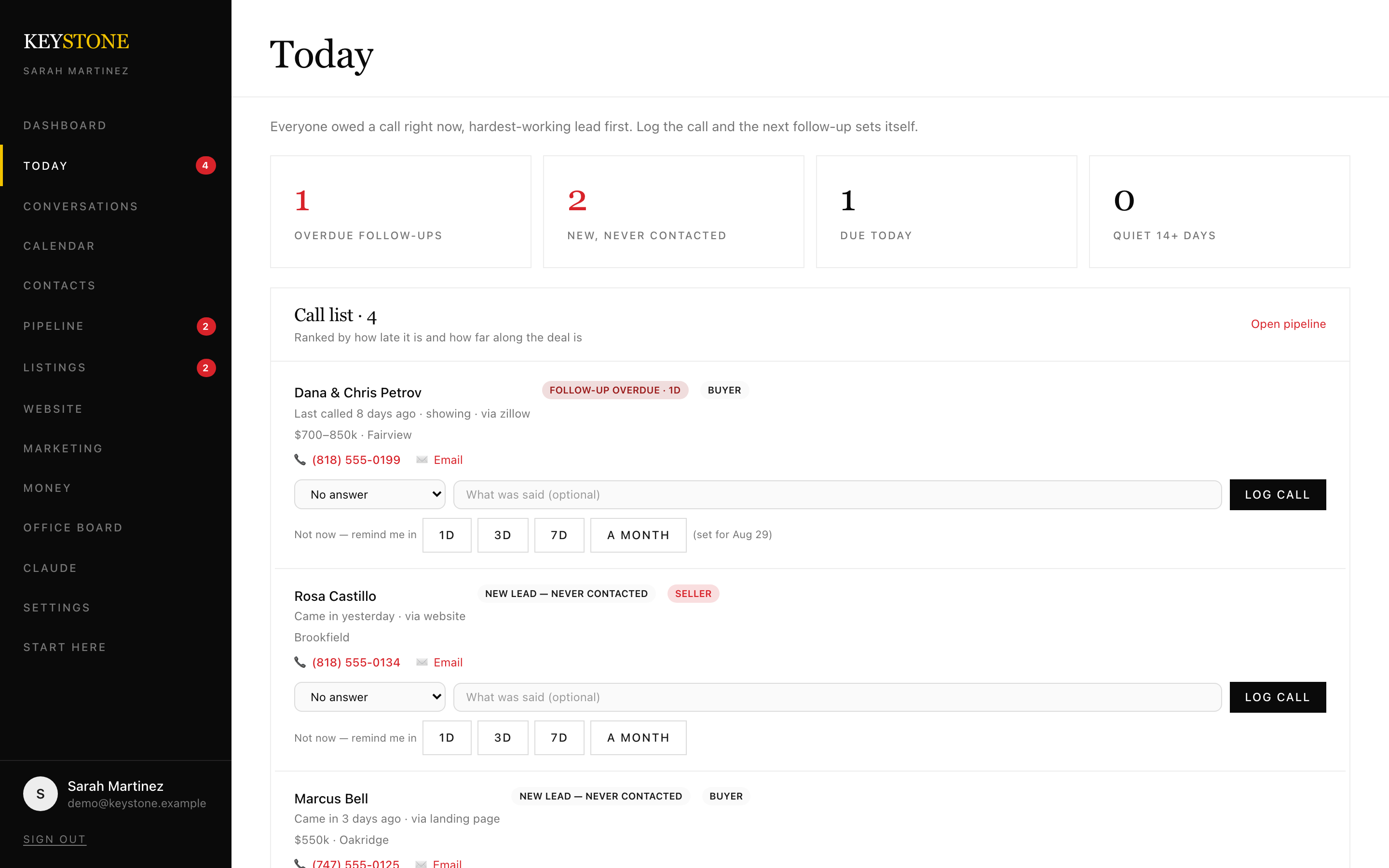Open the Money section
The width and height of the screenshot is (1389, 868).
47,488
